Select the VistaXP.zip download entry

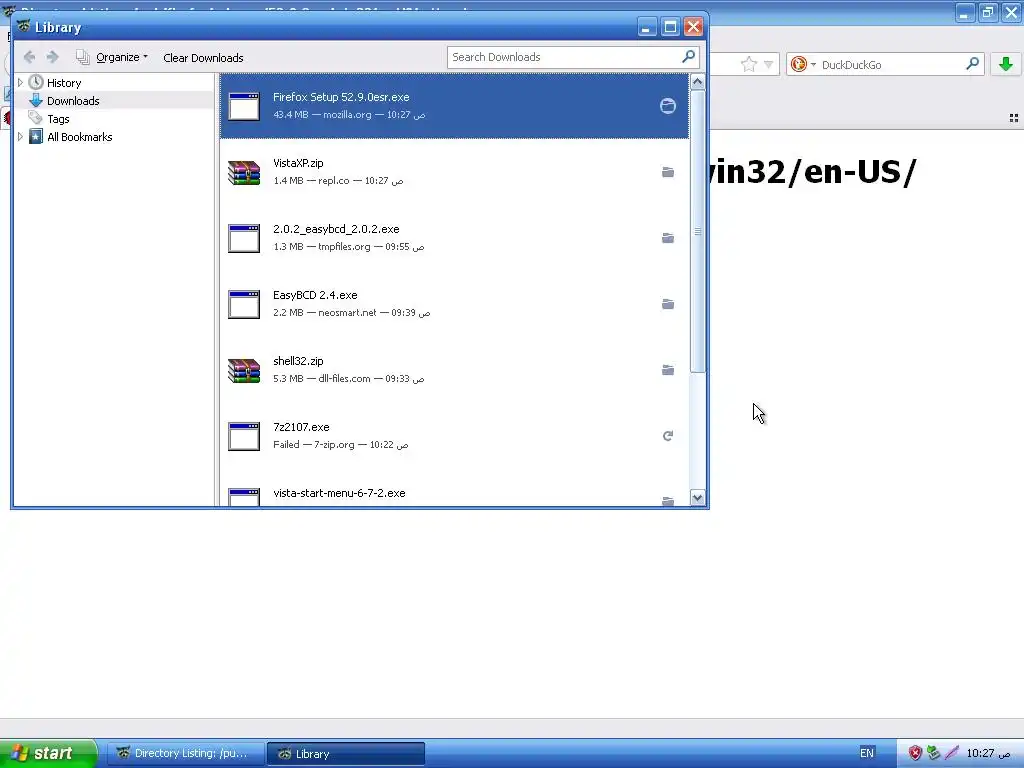click(455, 172)
